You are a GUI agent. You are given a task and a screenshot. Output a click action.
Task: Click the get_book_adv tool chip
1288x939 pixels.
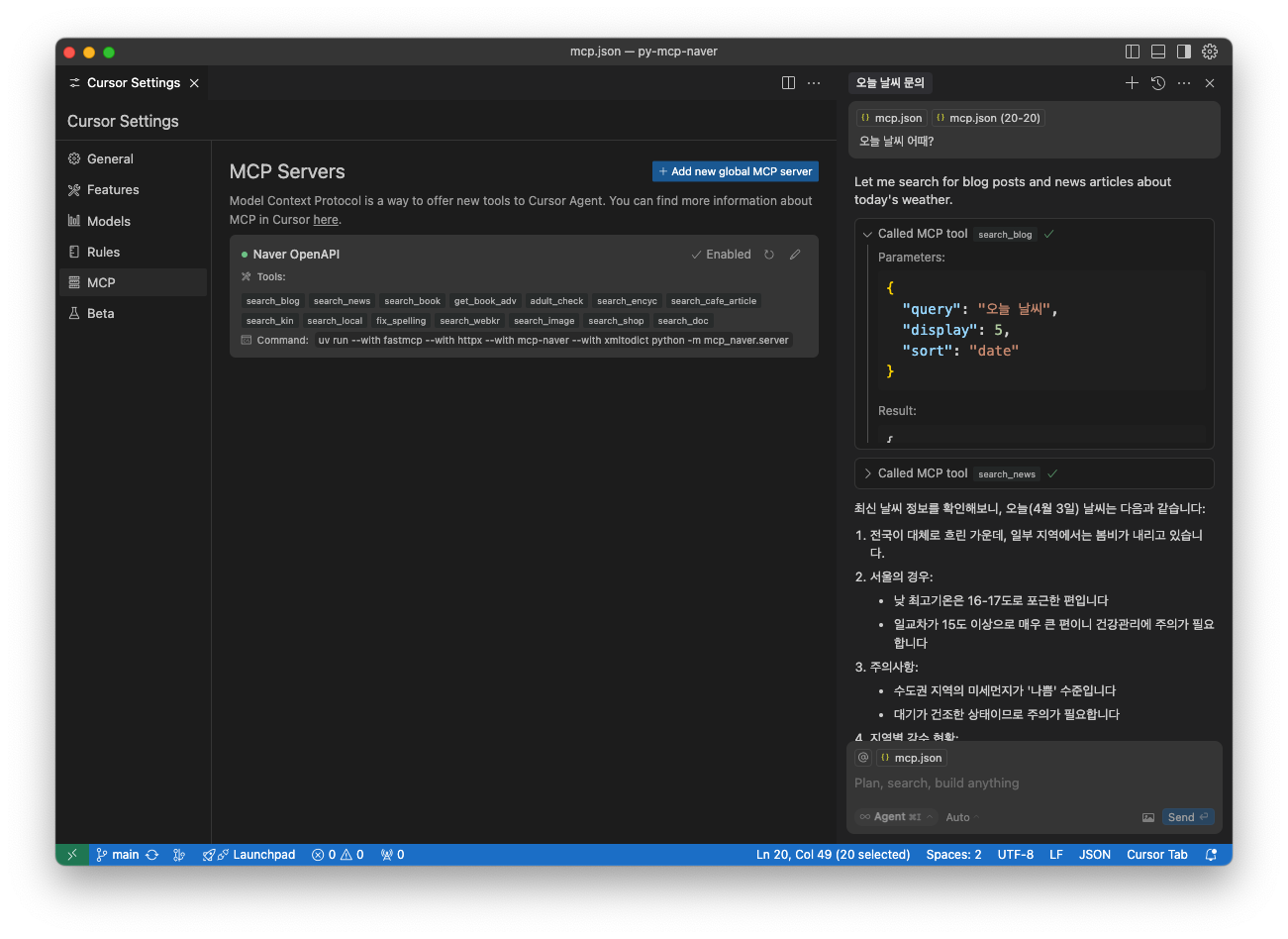[x=485, y=301]
